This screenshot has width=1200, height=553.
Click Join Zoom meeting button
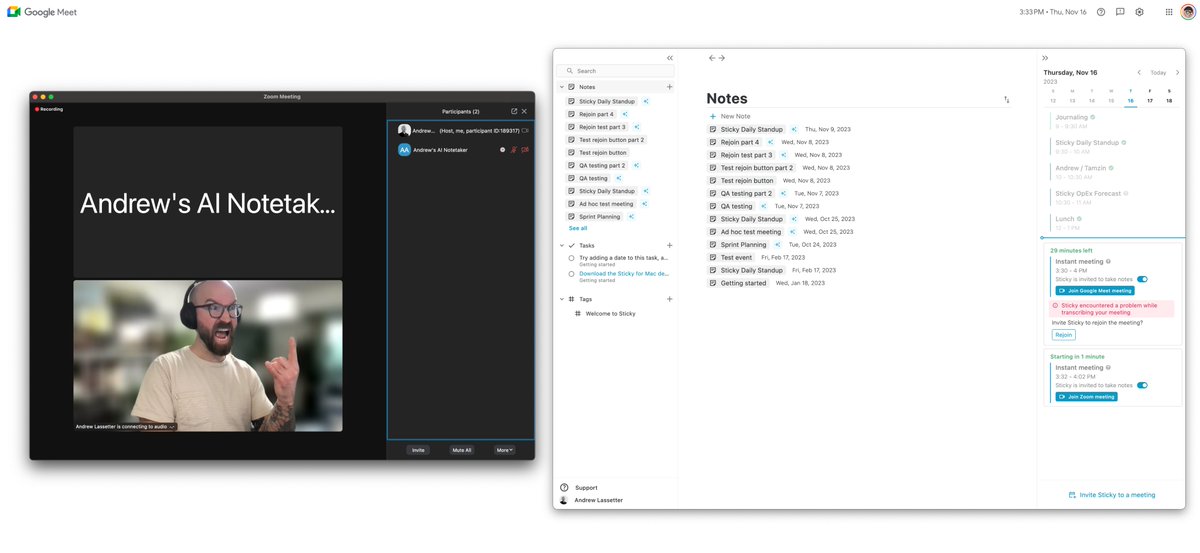[x=1086, y=397]
